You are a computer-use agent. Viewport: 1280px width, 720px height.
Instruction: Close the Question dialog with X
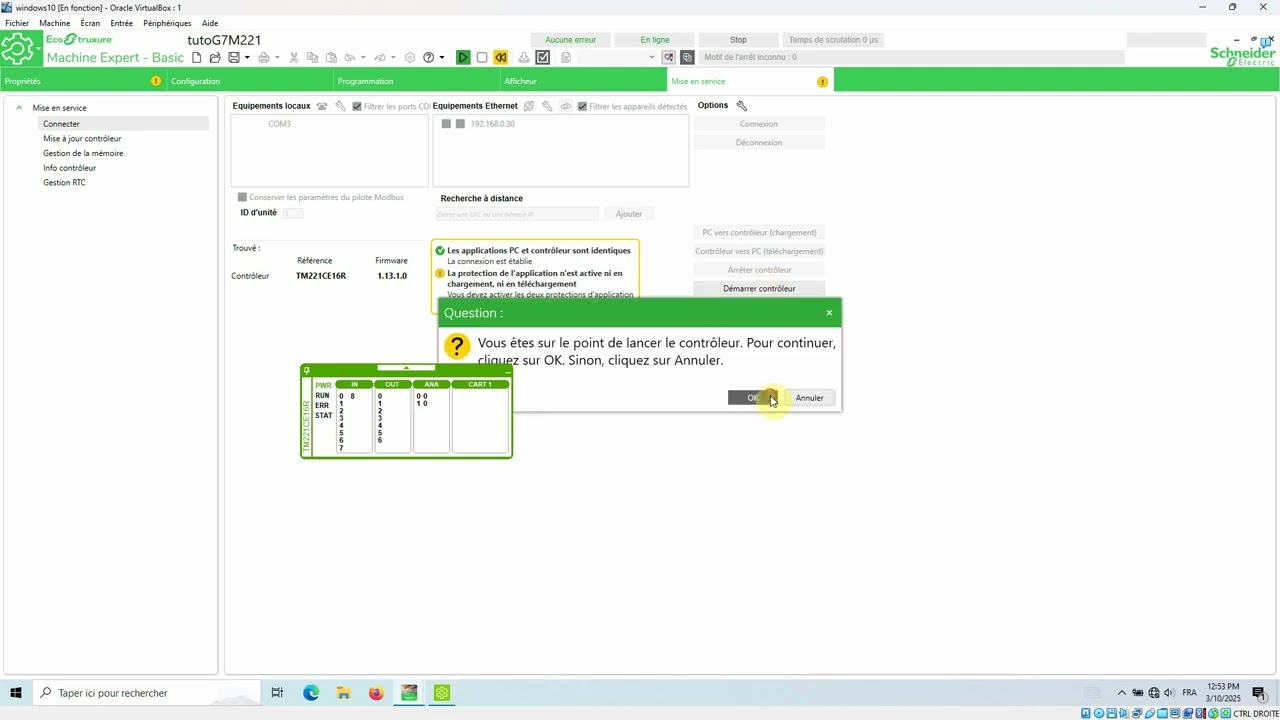[x=829, y=313]
